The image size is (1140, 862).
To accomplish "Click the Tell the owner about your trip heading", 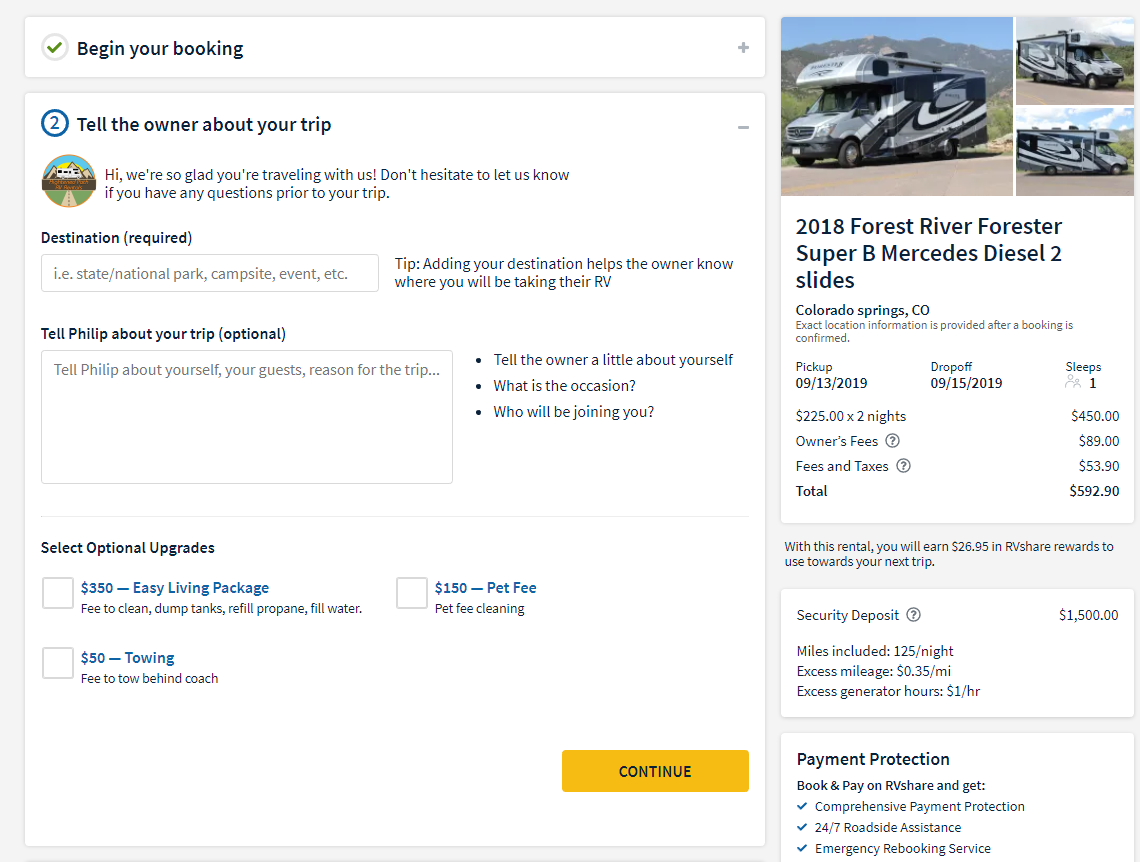I will [x=204, y=124].
